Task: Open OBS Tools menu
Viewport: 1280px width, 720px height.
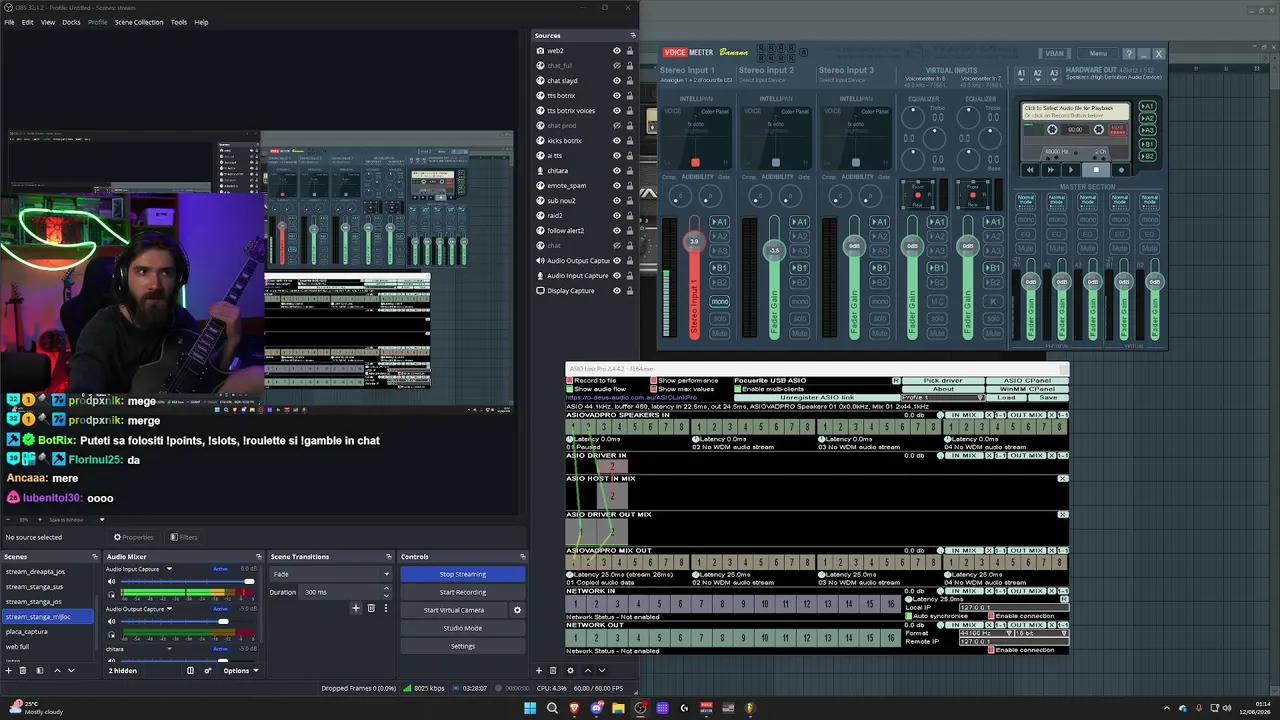Action: tap(178, 22)
